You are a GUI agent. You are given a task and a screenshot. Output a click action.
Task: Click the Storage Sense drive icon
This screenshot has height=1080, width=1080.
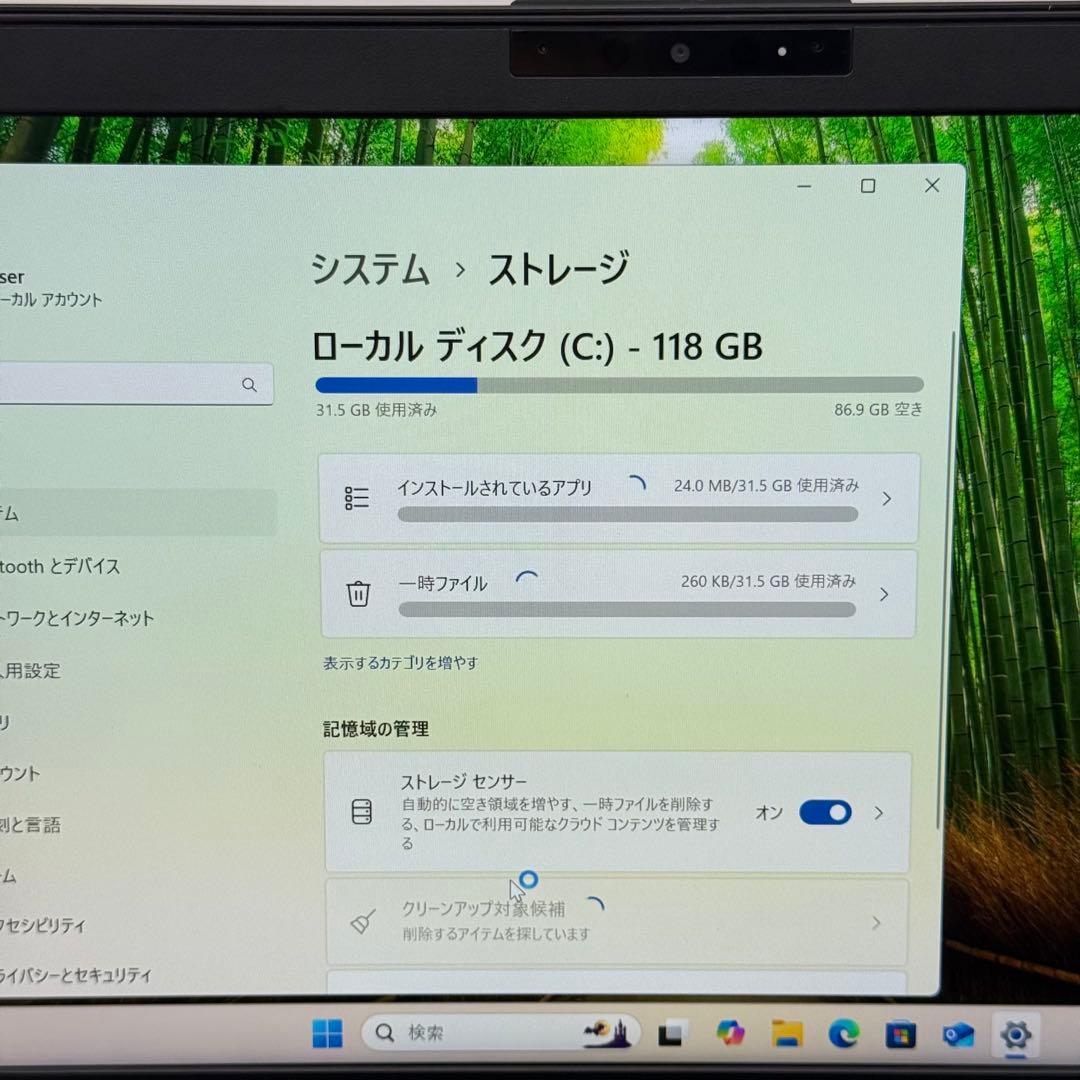click(361, 812)
